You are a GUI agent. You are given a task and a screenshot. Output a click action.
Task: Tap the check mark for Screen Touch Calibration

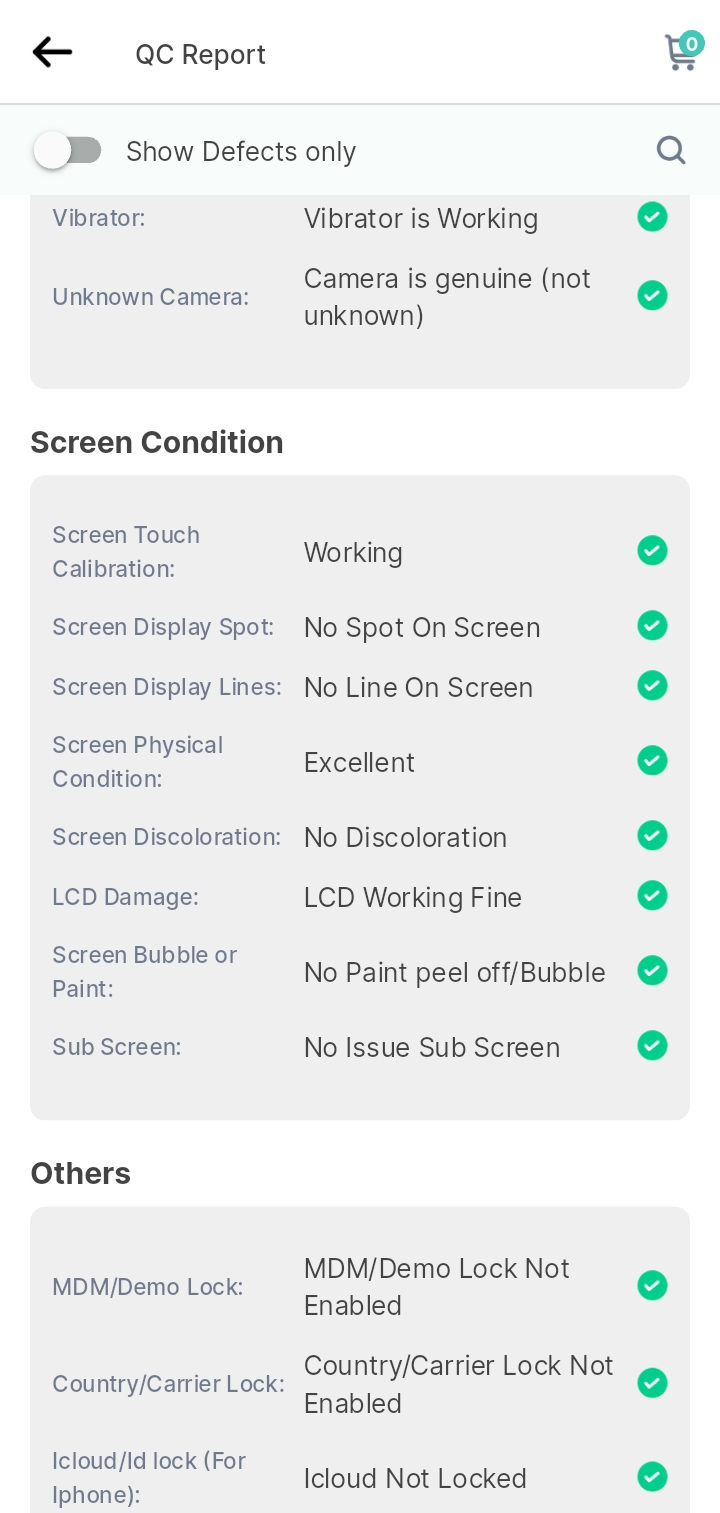click(x=652, y=550)
